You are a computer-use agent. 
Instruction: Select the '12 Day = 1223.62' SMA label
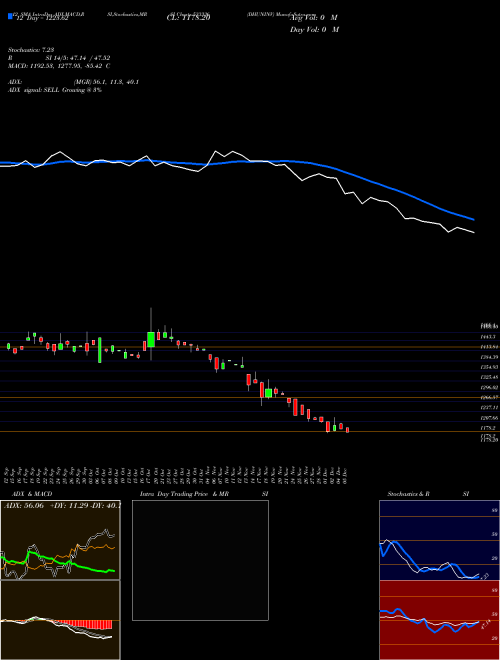[x=43, y=18]
